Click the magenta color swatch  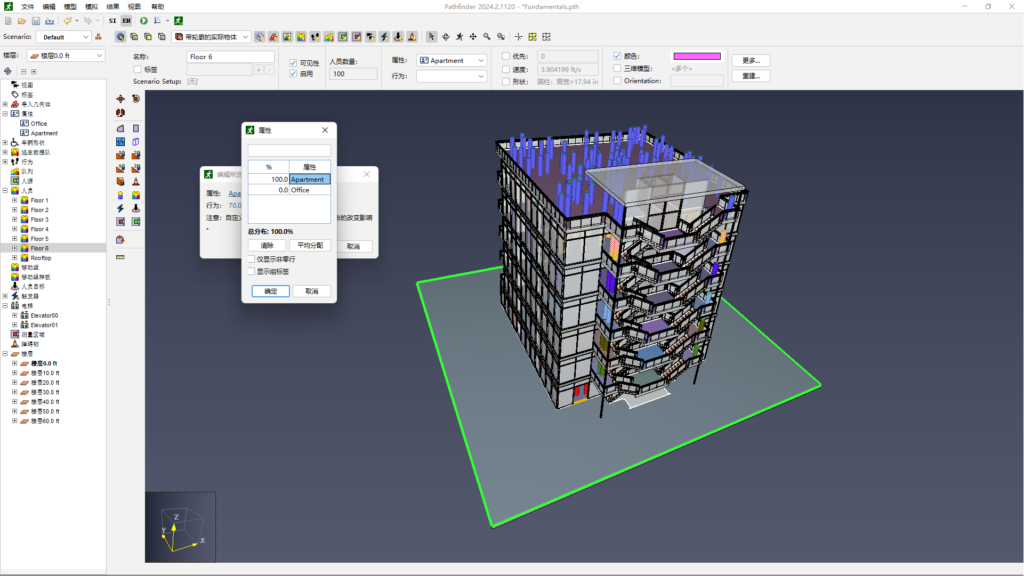coord(698,57)
